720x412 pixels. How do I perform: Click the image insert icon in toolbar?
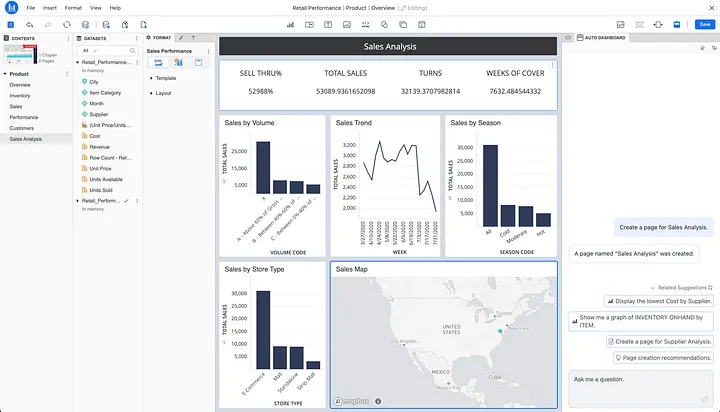tap(347, 23)
